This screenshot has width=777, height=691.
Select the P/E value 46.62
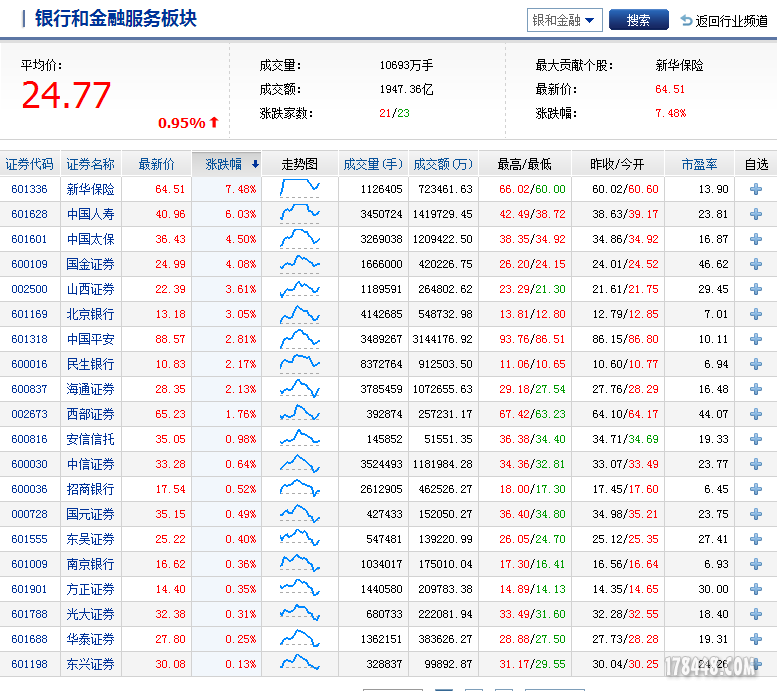(714, 264)
